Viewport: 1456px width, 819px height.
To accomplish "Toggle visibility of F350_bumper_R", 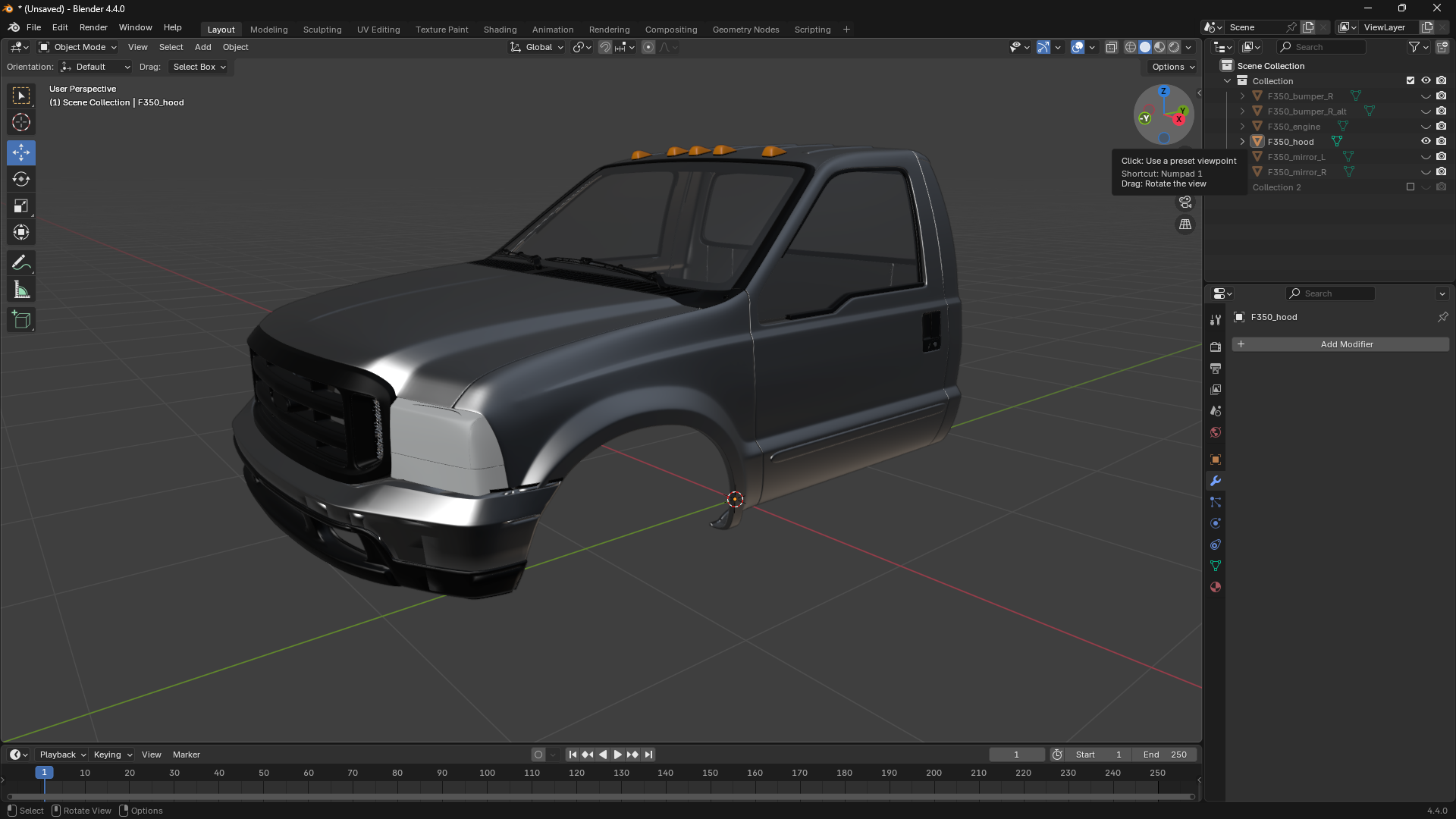I will tap(1426, 96).
